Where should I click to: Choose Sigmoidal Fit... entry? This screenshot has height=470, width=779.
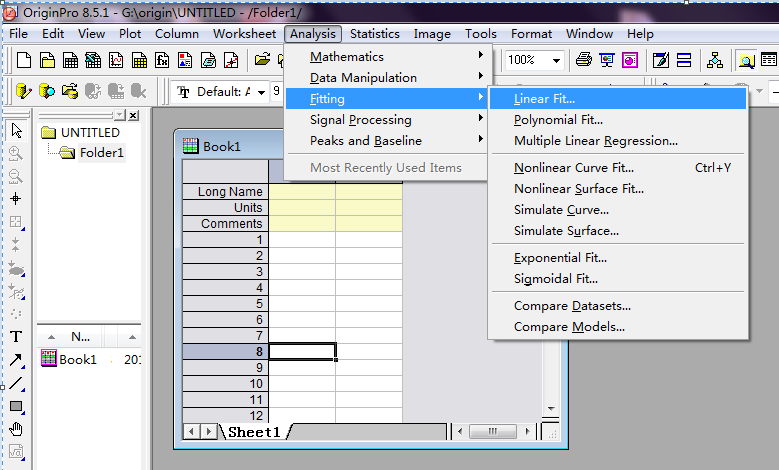(x=618, y=279)
